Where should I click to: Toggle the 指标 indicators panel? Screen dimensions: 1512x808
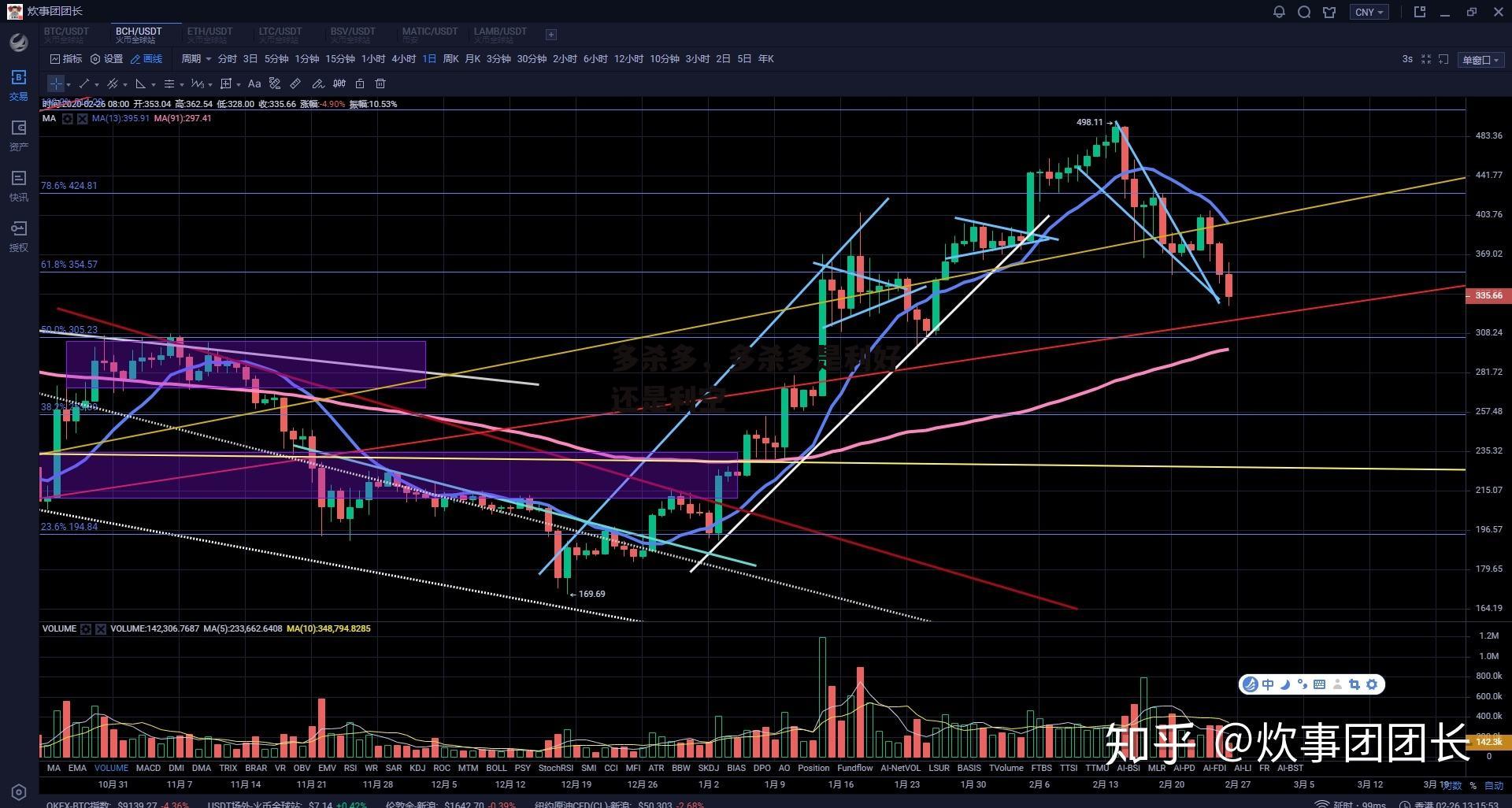66,59
